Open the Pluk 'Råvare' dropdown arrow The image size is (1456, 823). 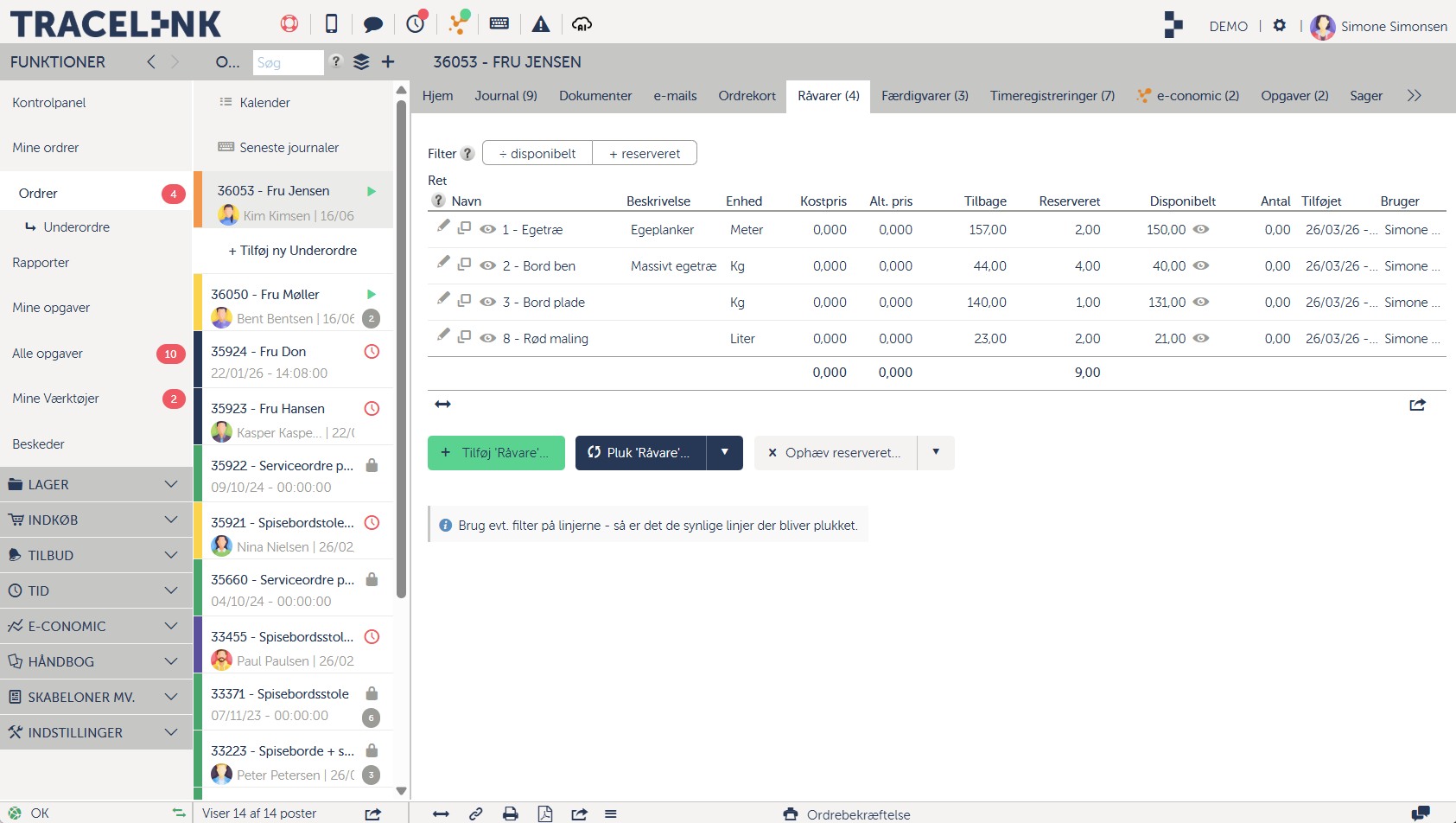(724, 452)
